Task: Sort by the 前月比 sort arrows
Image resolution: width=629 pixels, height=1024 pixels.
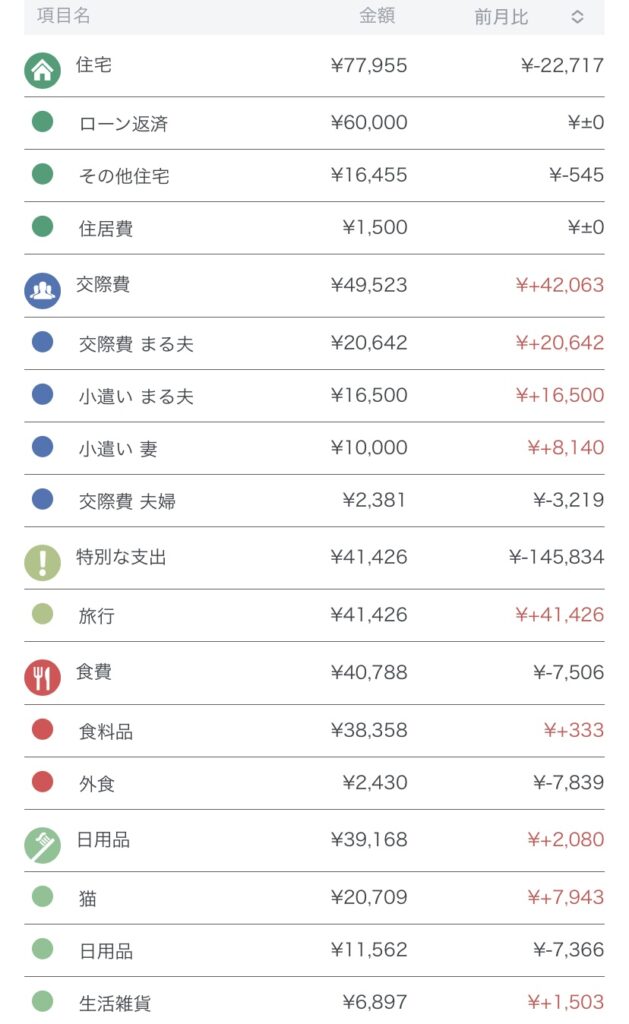Action: [x=577, y=17]
